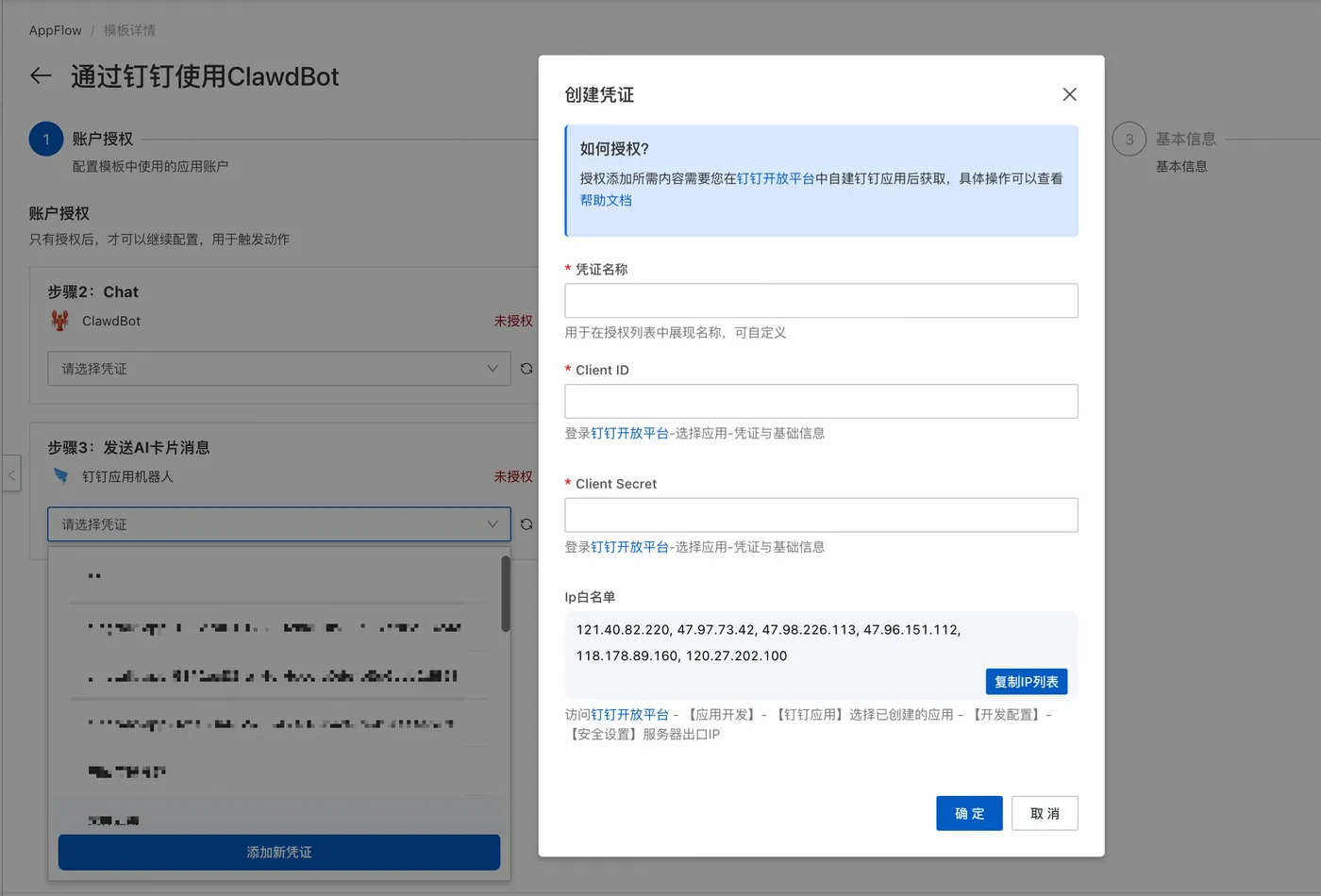Click 未授权 status beside 钉钉应用机器人

click(x=513, y=476)
